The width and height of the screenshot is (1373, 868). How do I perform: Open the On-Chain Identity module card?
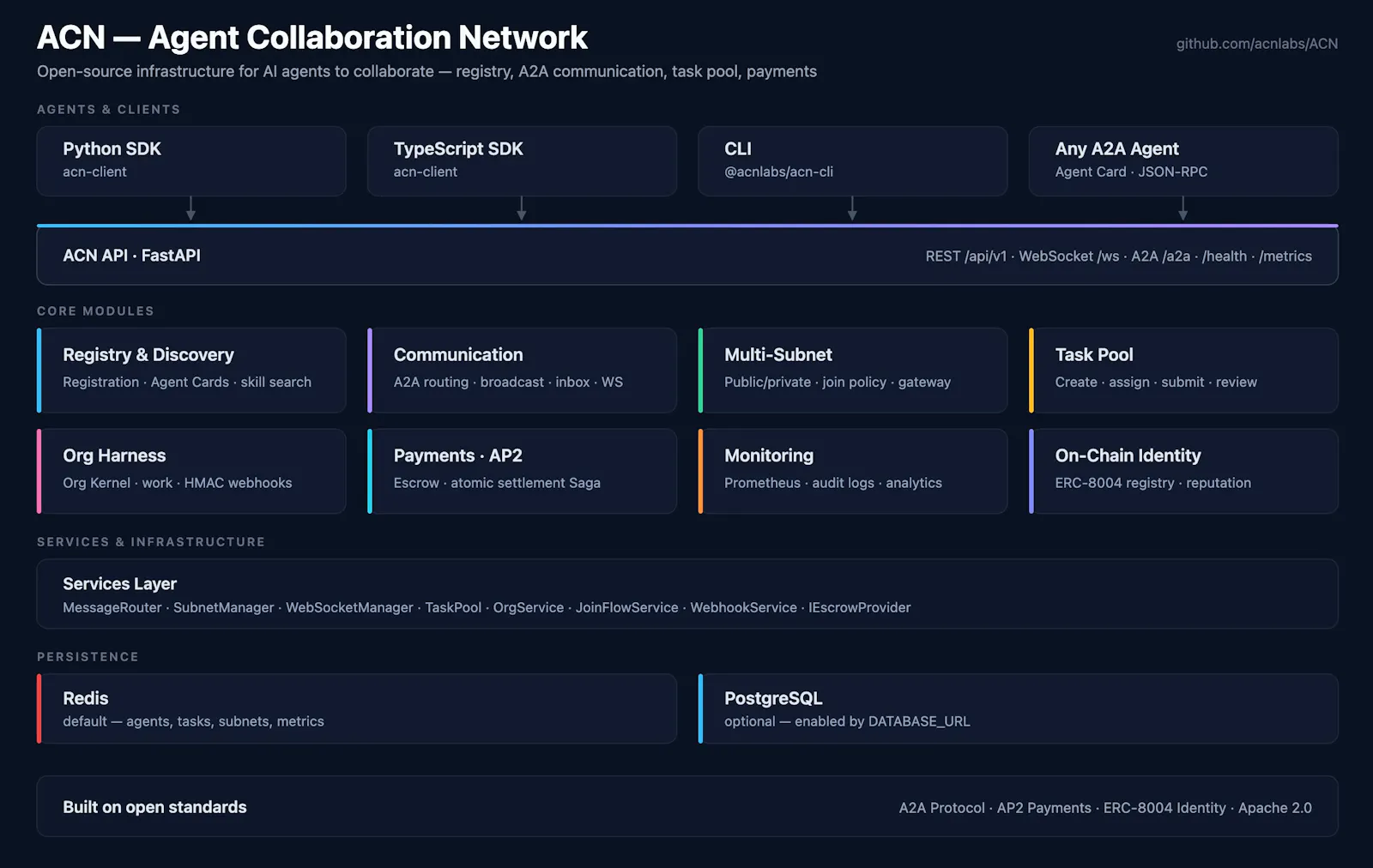click(1183, 472)
